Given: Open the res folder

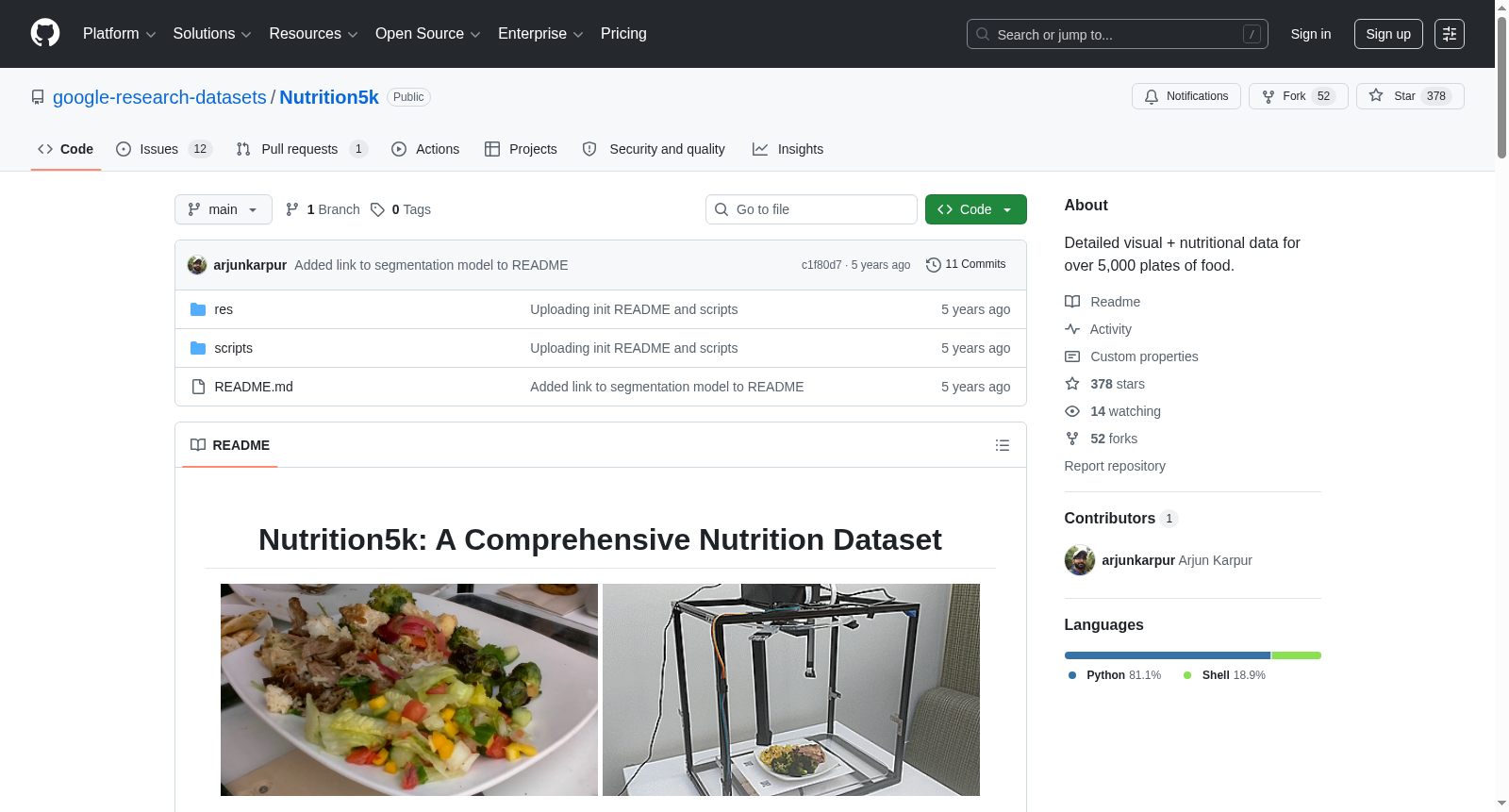Looking at the screenshot, I should (x=224, y=309).
